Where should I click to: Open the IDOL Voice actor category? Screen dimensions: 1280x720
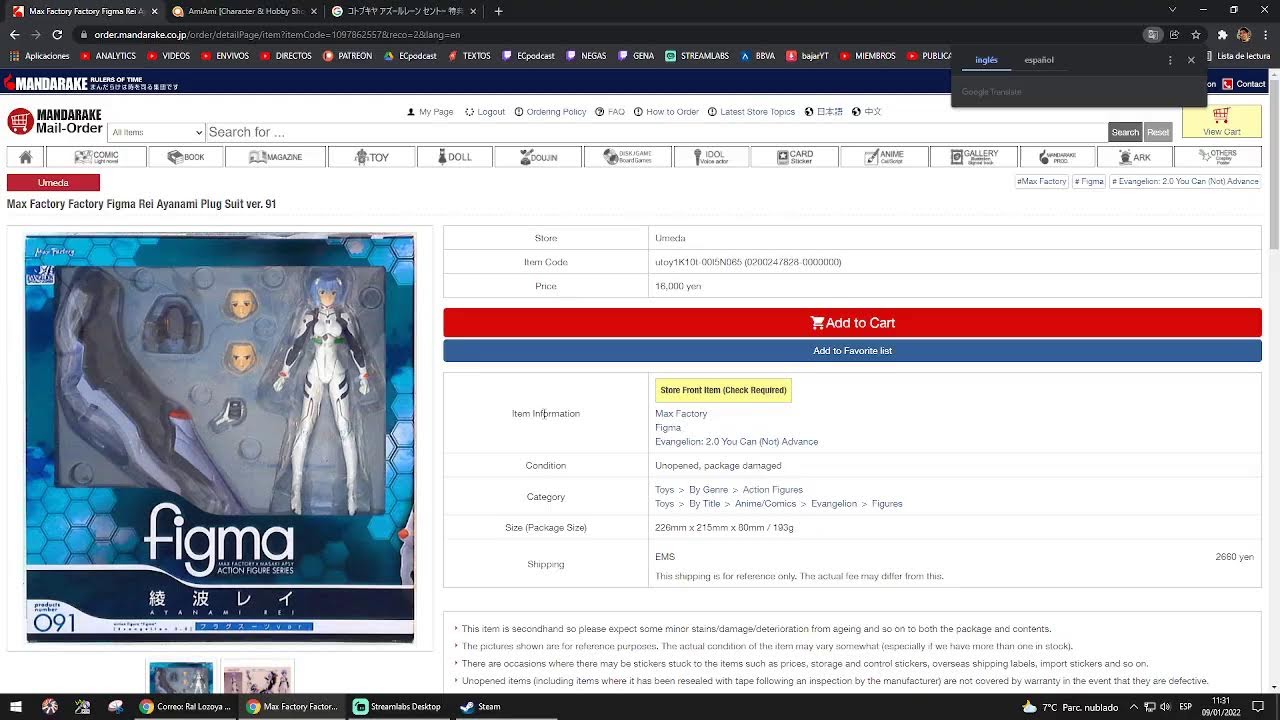pos(709,157)
